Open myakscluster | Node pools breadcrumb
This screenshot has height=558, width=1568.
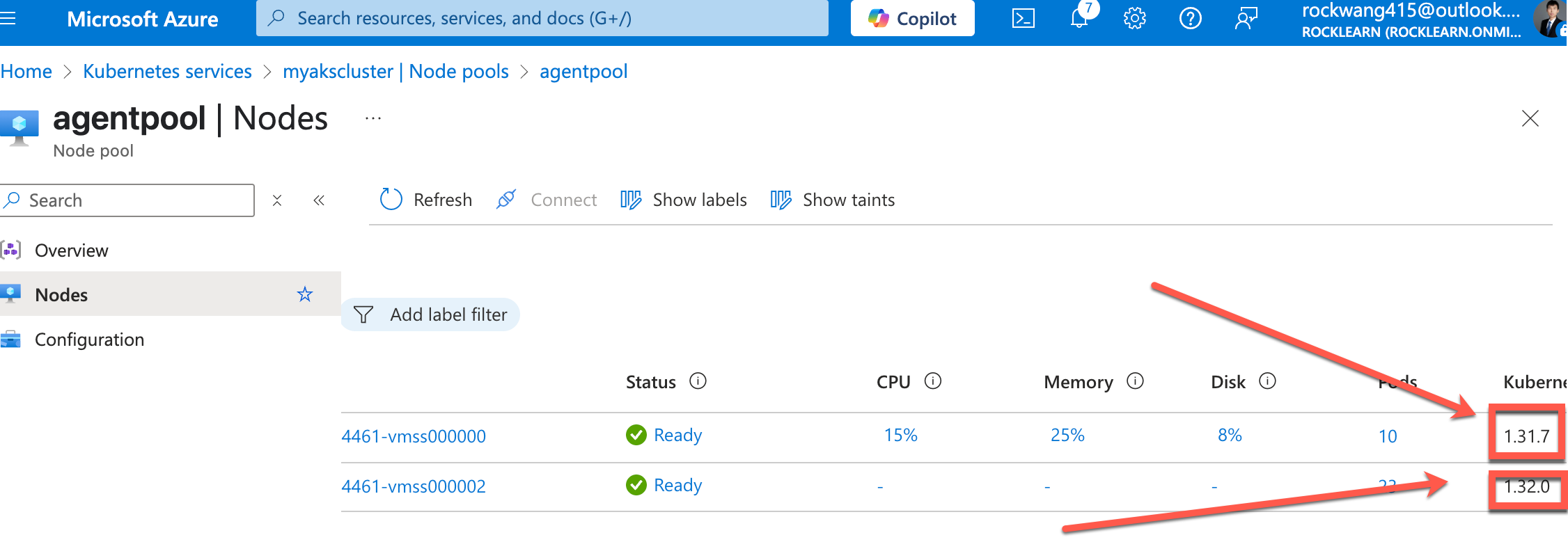pos(395,72)
